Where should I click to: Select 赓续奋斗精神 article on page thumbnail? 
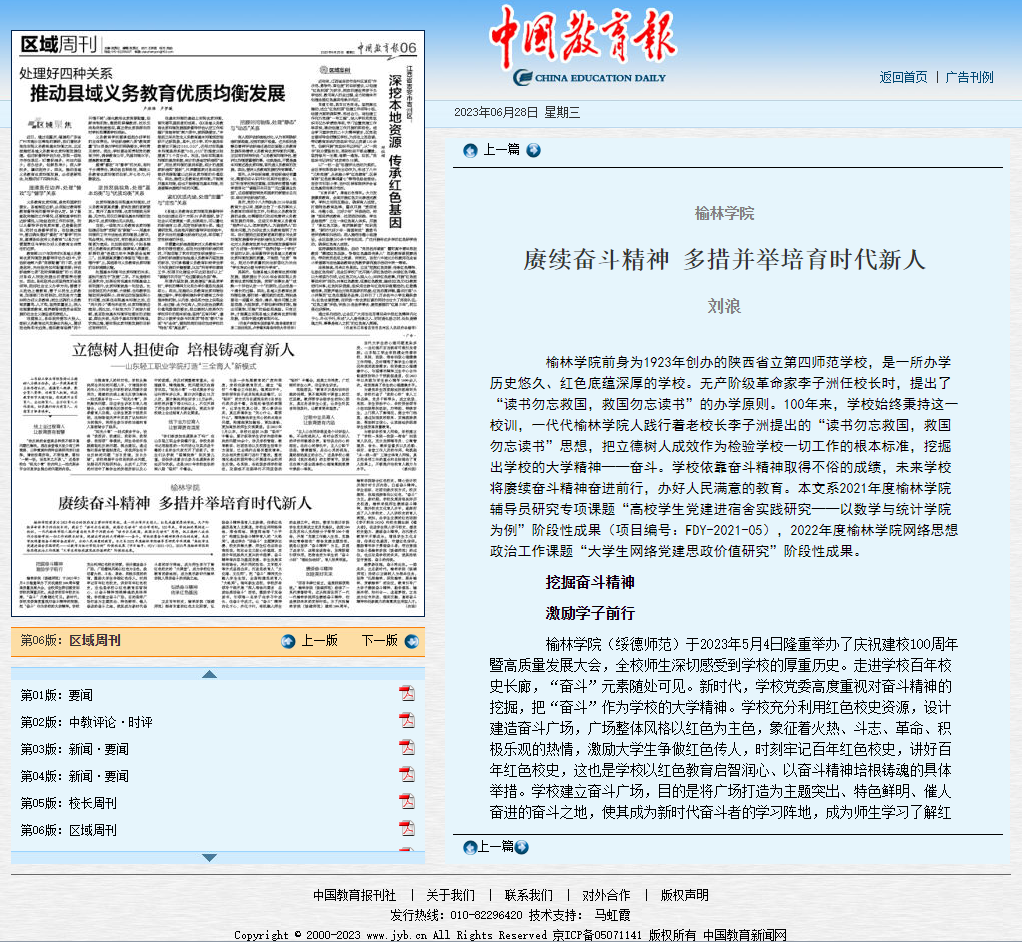pyautogui.click(x=184, y=503)
